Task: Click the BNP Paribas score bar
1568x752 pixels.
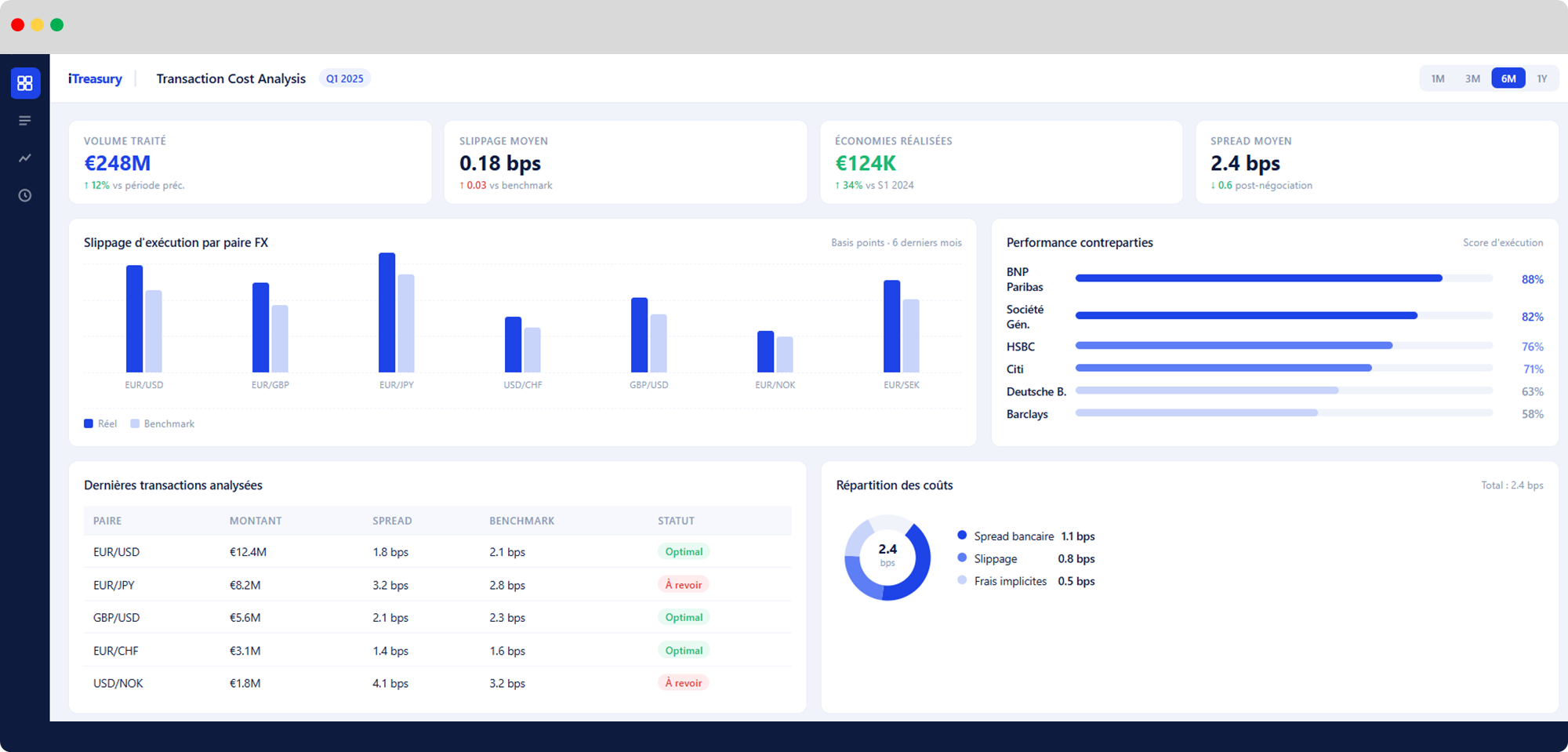Action: pos(1284,278)
